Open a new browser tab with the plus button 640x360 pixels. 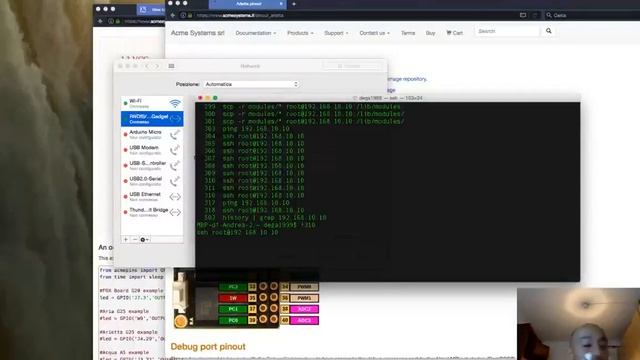coord(294,4)
